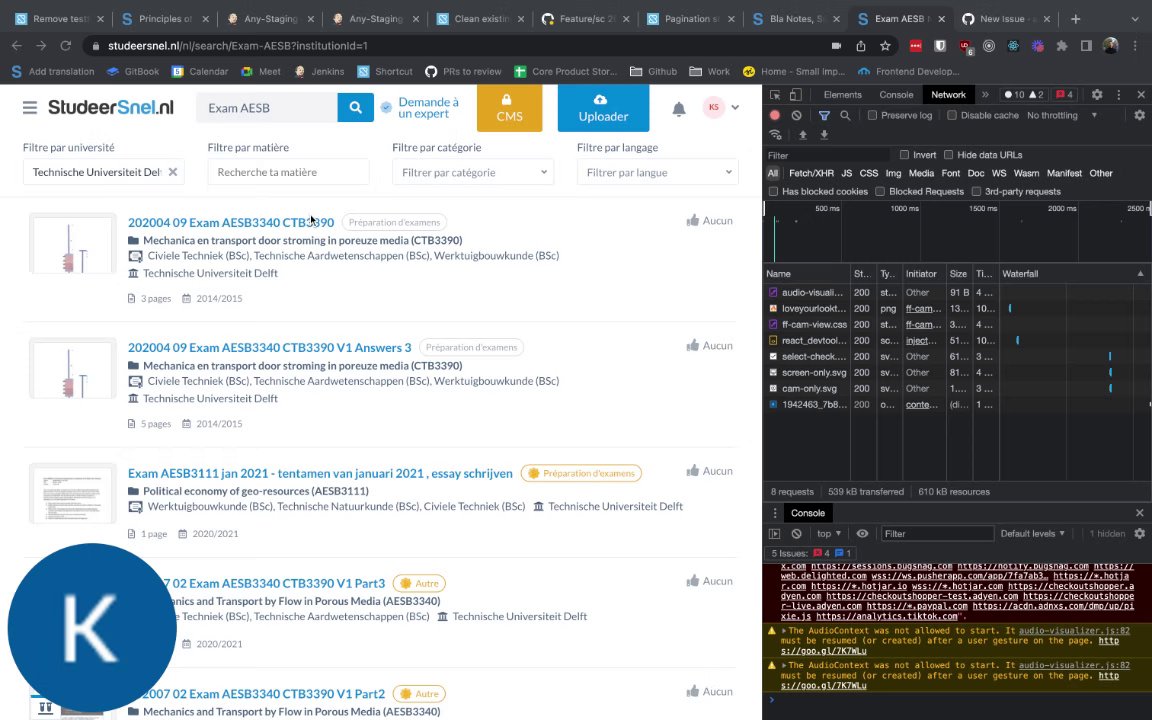The height and width of the screenshot is (720, 1152).
Task: Clear the network log
Action: pyautogui.click(x=796, y=115)
